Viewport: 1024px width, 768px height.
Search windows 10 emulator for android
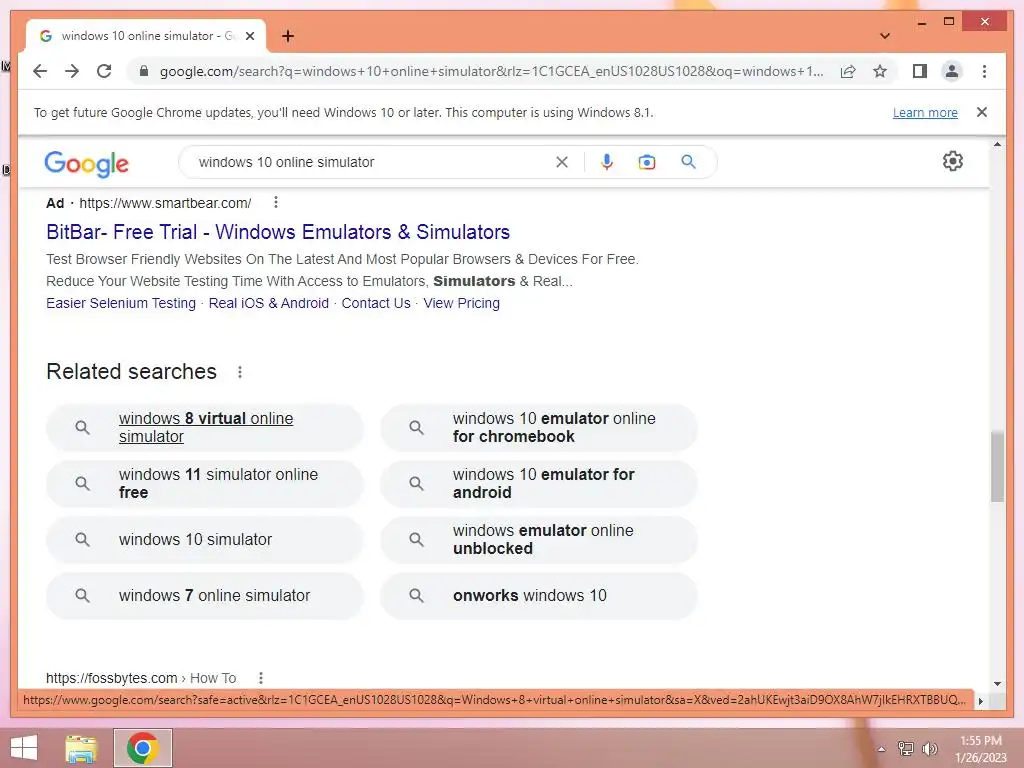(539, 484)
